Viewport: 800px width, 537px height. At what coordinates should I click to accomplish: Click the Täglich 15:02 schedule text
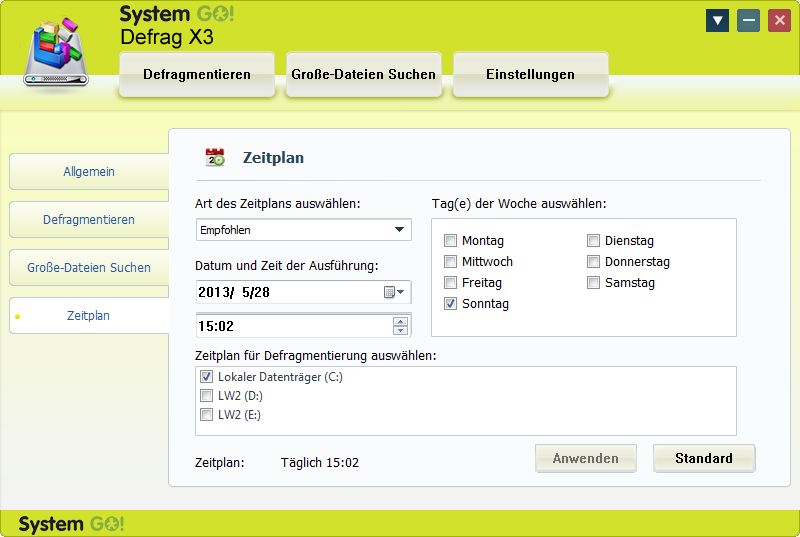click(320, 463)
